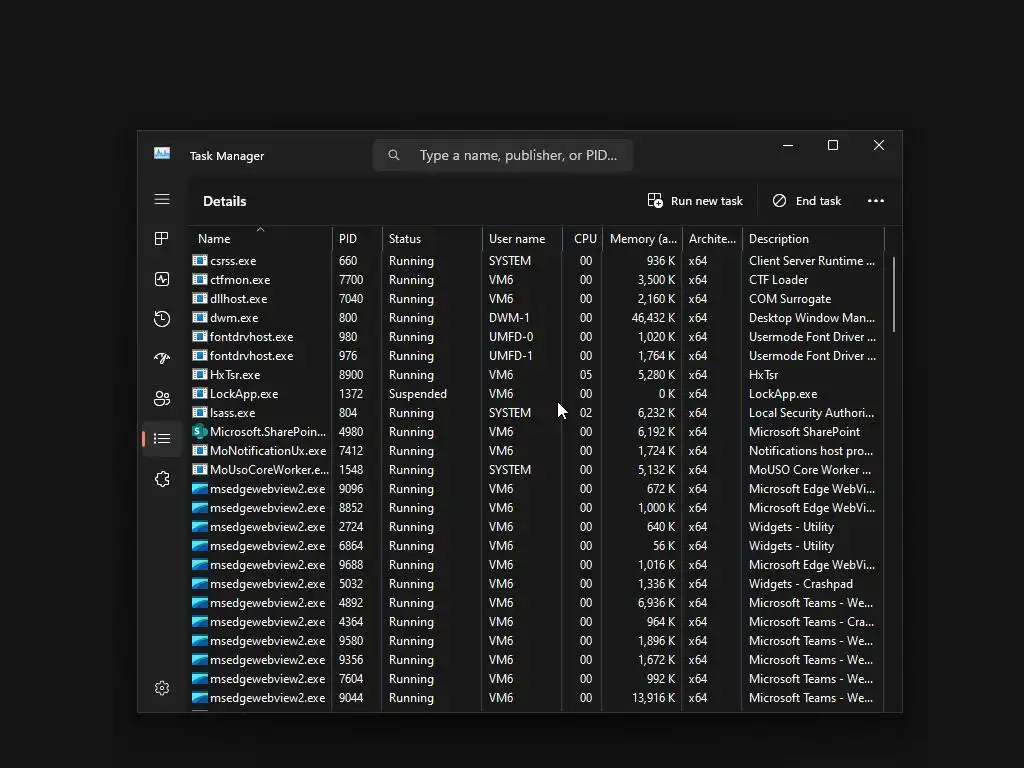Click the 0 K memory value of LockApp.exe
This screenshot has height=768, width=1024.
coord(667,394)
